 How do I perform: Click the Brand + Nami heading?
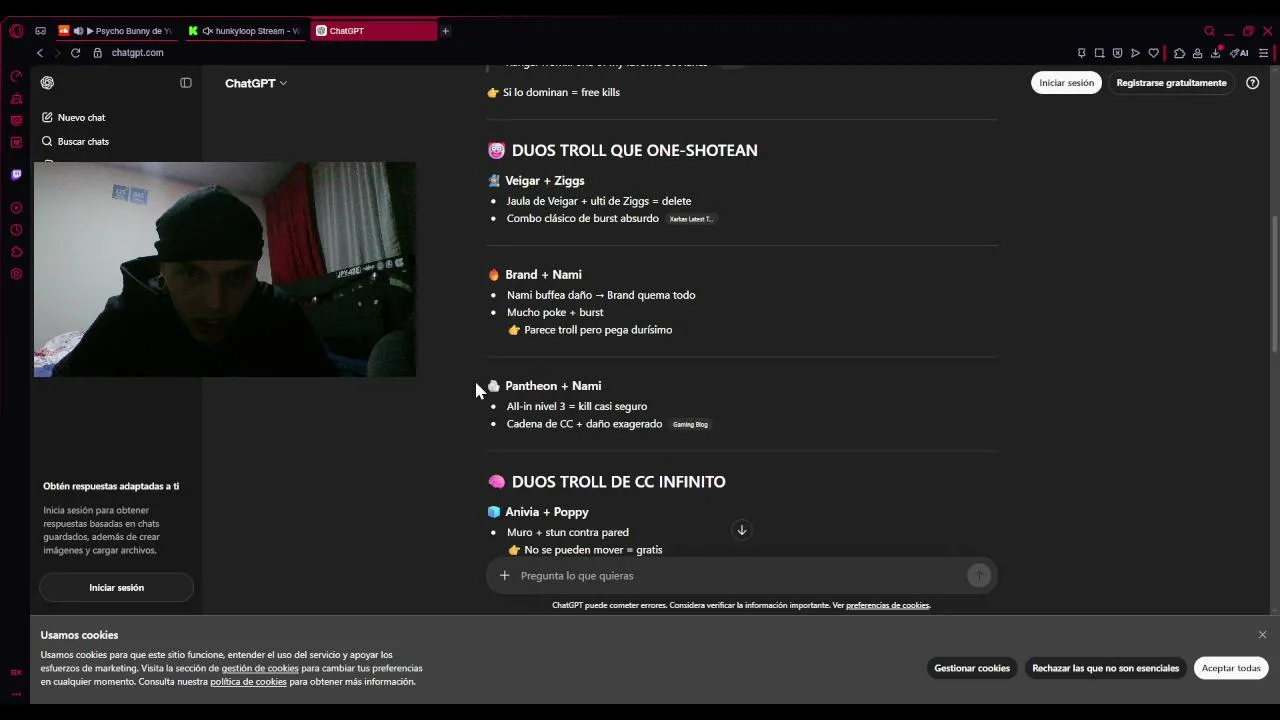click(543, 275)
